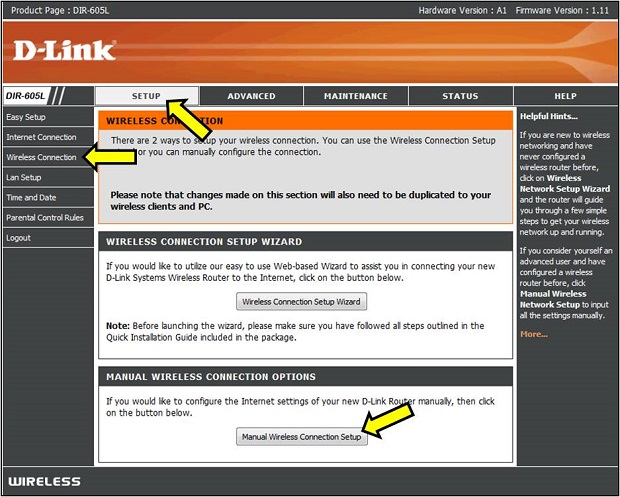Go to the STATUS tab

point(460,96)
